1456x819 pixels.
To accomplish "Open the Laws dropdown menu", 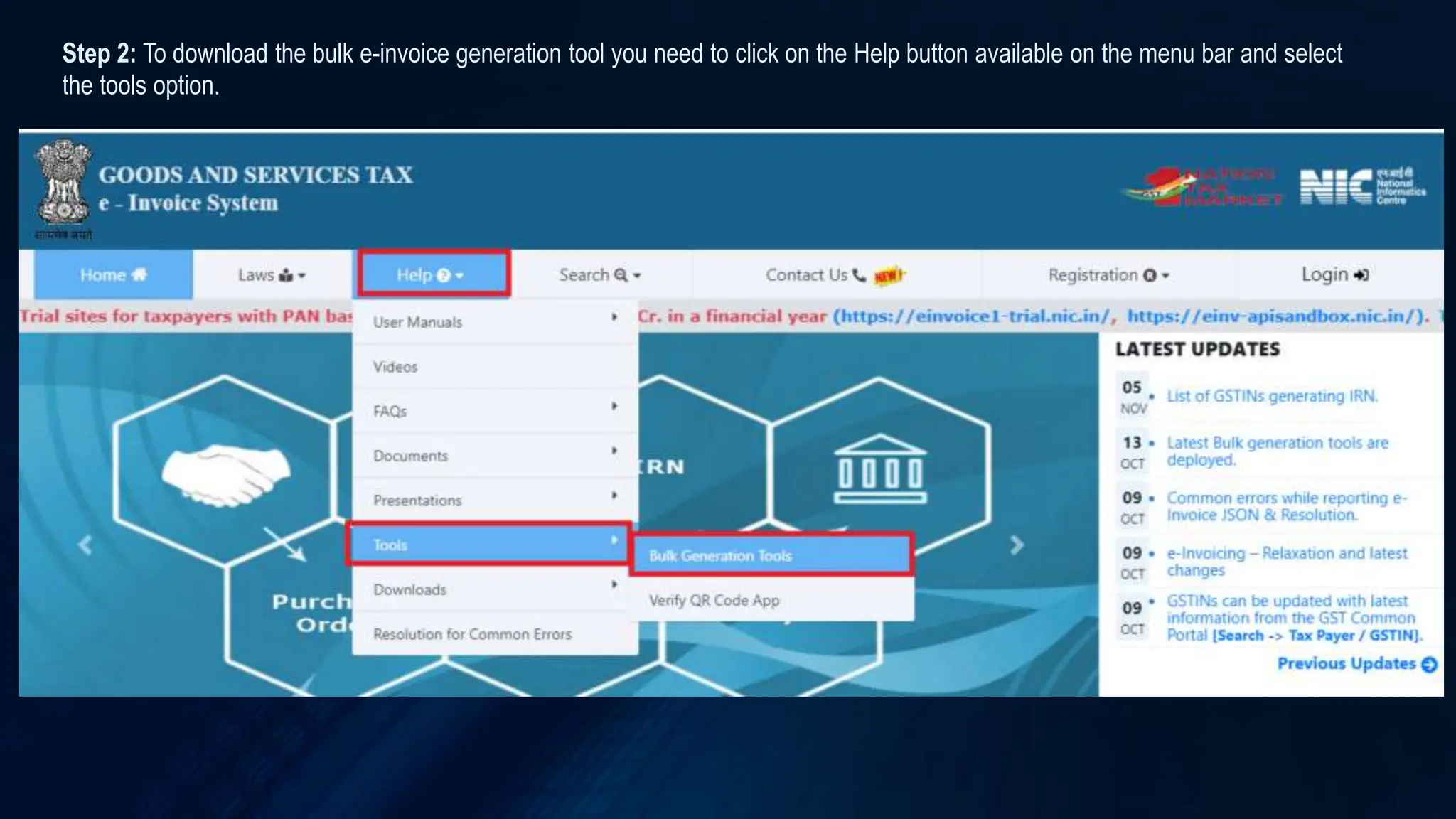I will tap(272, 275).
